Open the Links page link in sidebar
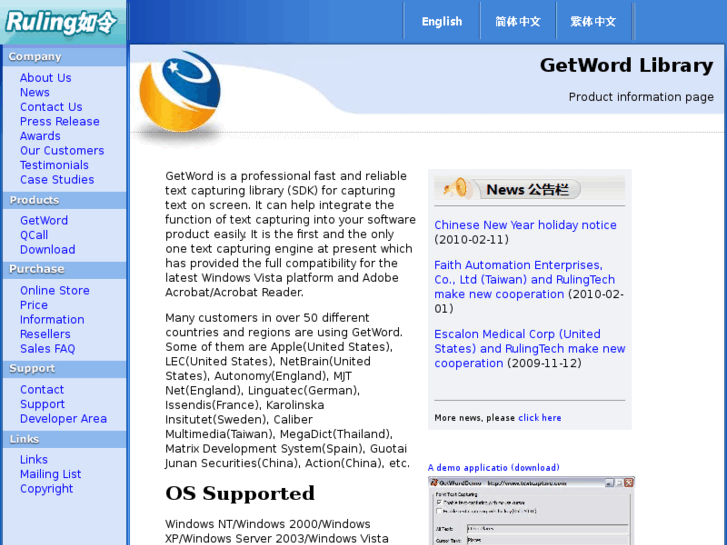This screenshot has height=545, width=727. tap(33, 459)
